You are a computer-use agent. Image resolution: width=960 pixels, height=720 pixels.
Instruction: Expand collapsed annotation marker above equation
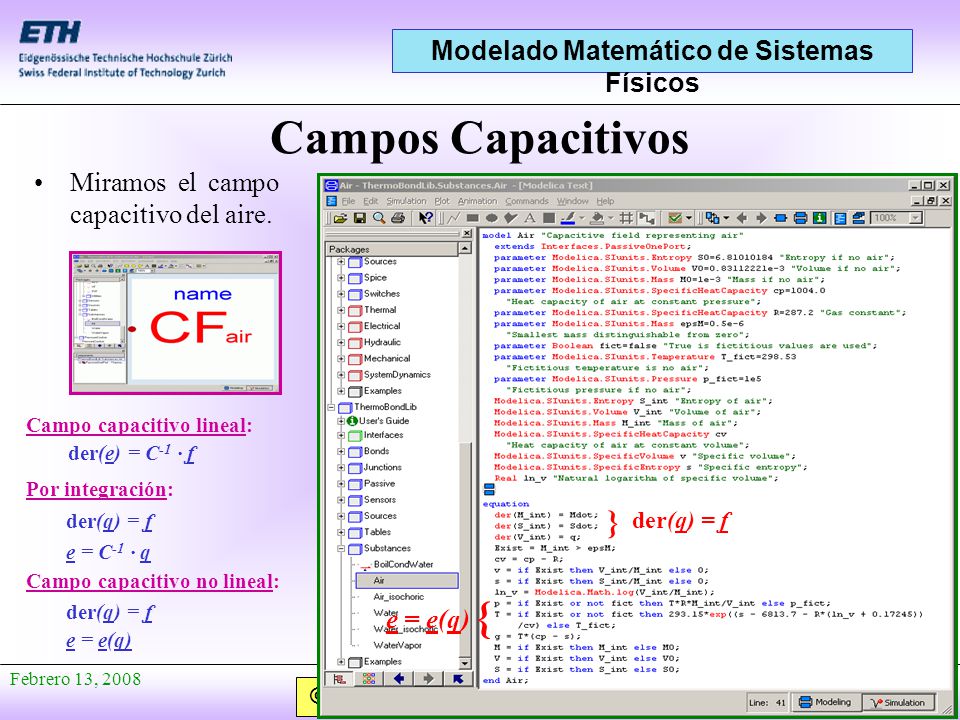point(489,489)
